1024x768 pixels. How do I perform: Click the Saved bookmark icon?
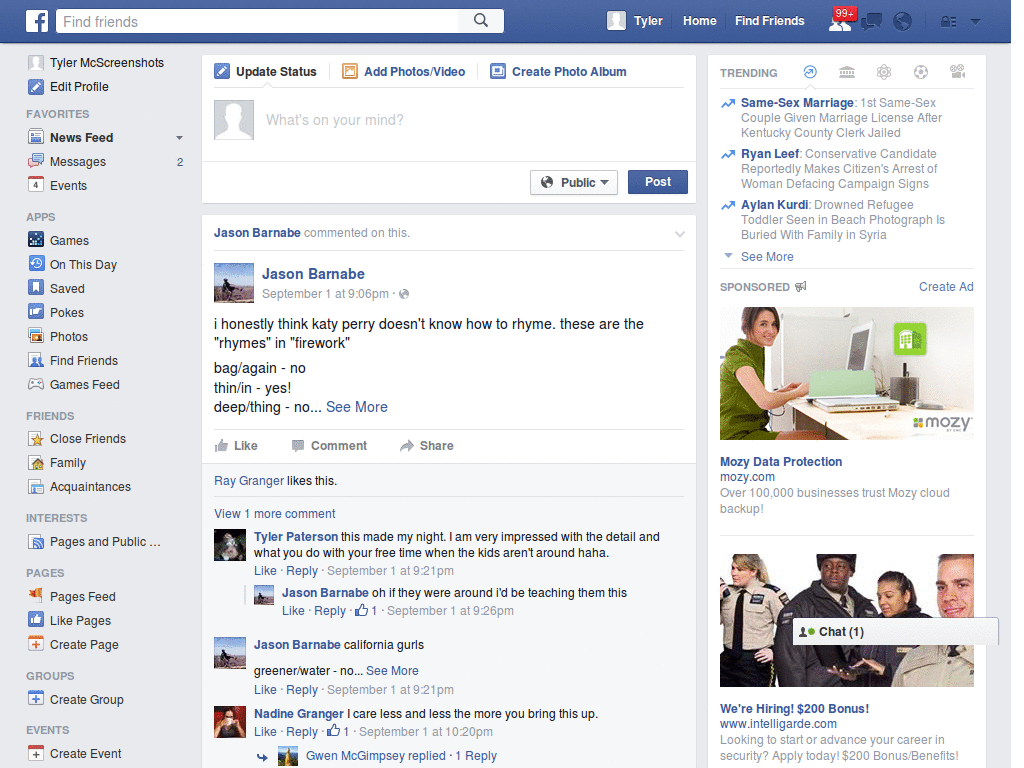36,288
